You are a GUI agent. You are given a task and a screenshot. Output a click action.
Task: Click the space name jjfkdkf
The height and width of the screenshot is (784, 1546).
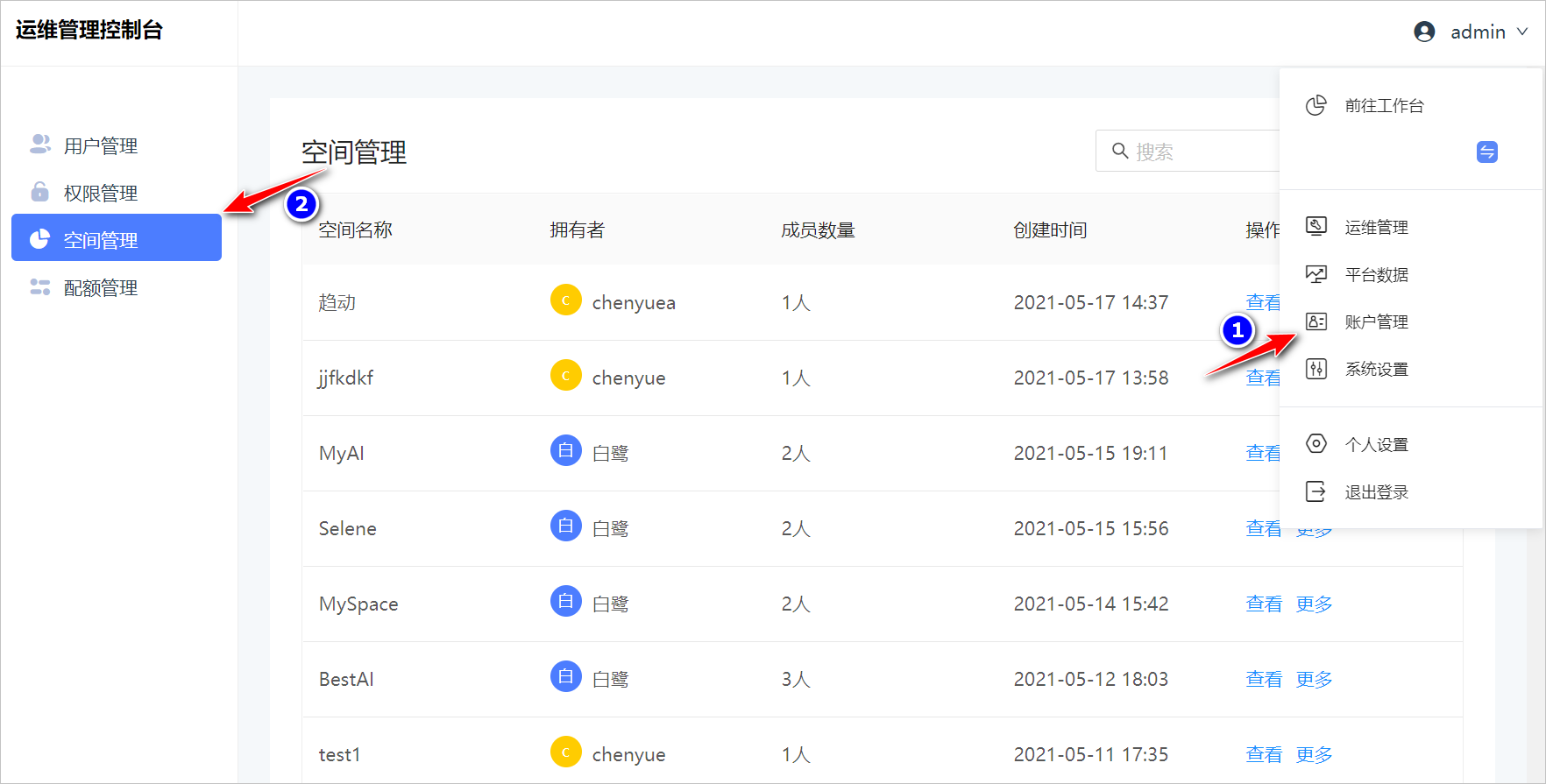345,378
